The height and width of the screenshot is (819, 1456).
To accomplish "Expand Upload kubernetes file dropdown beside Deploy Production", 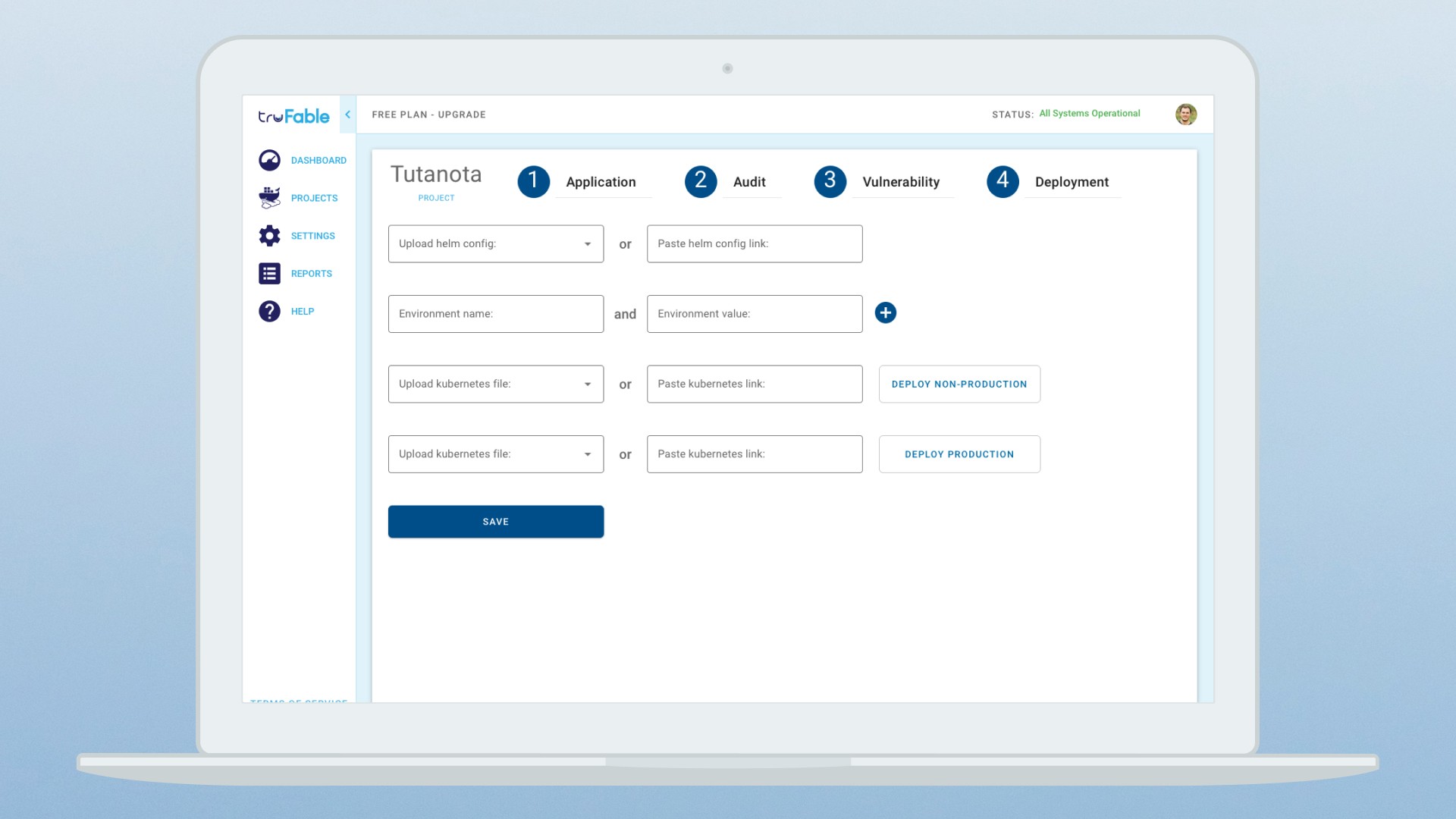I will tap(496, 454).
